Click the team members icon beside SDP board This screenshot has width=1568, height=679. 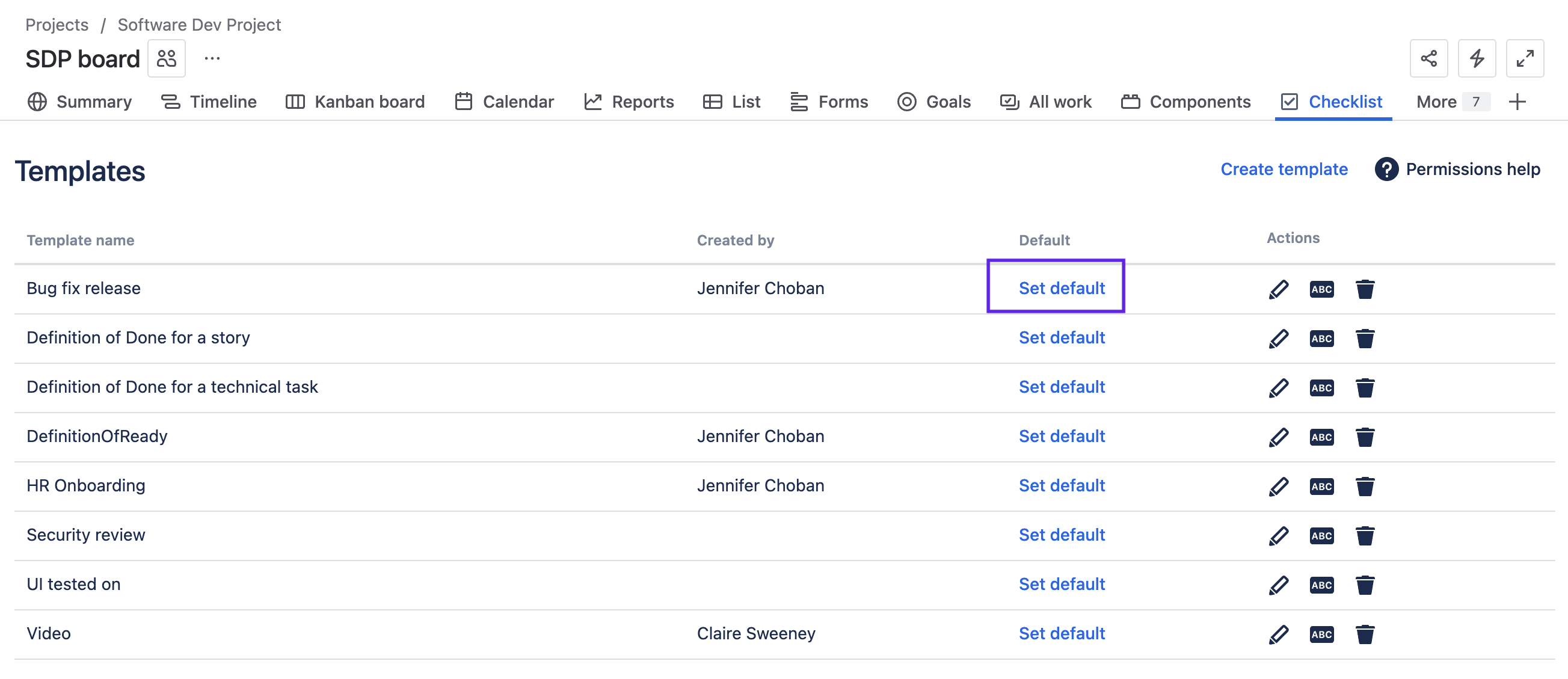[x=166, y=59]
